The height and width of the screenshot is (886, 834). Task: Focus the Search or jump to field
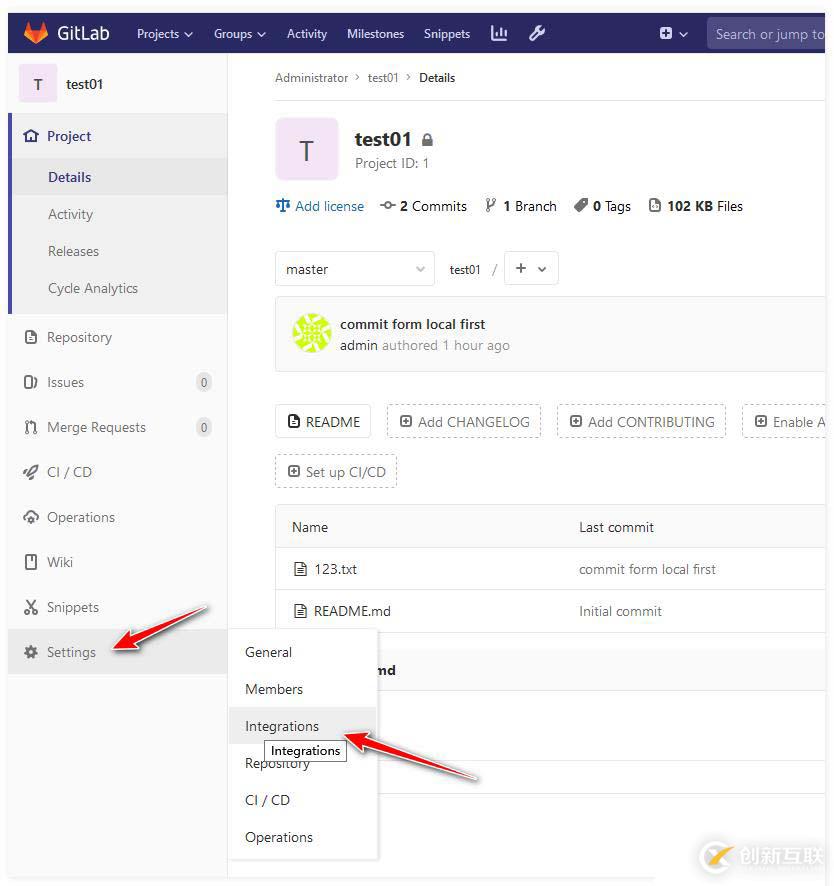point(766,34)
